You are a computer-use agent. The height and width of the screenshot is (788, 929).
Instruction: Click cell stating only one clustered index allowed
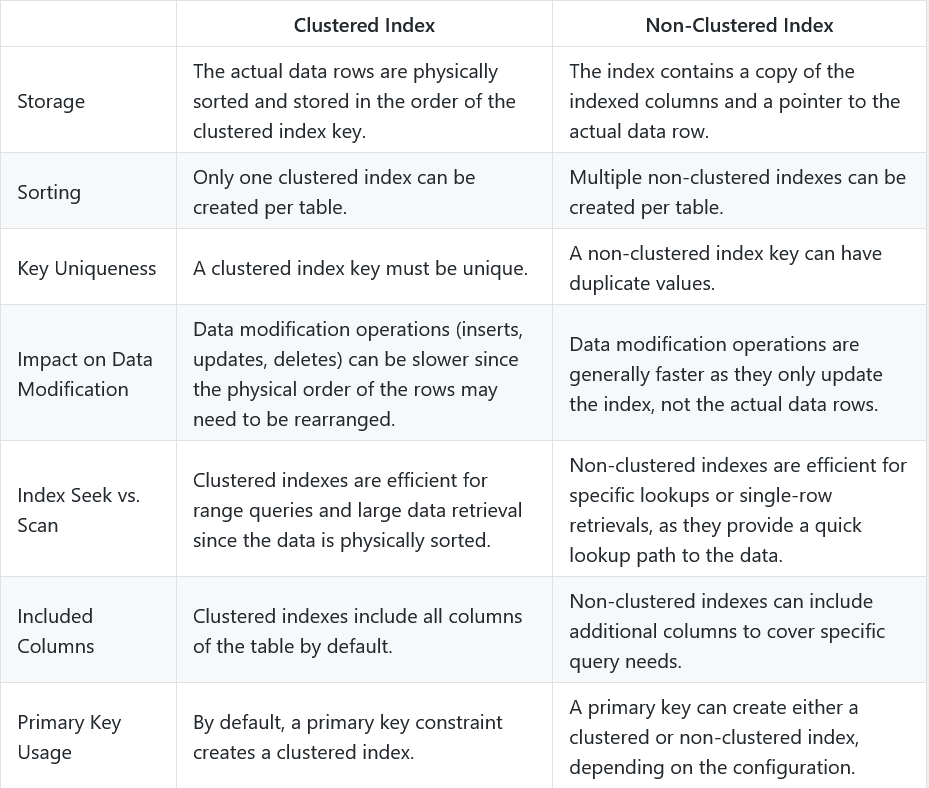pyautogui.click(x=334, y=192)
